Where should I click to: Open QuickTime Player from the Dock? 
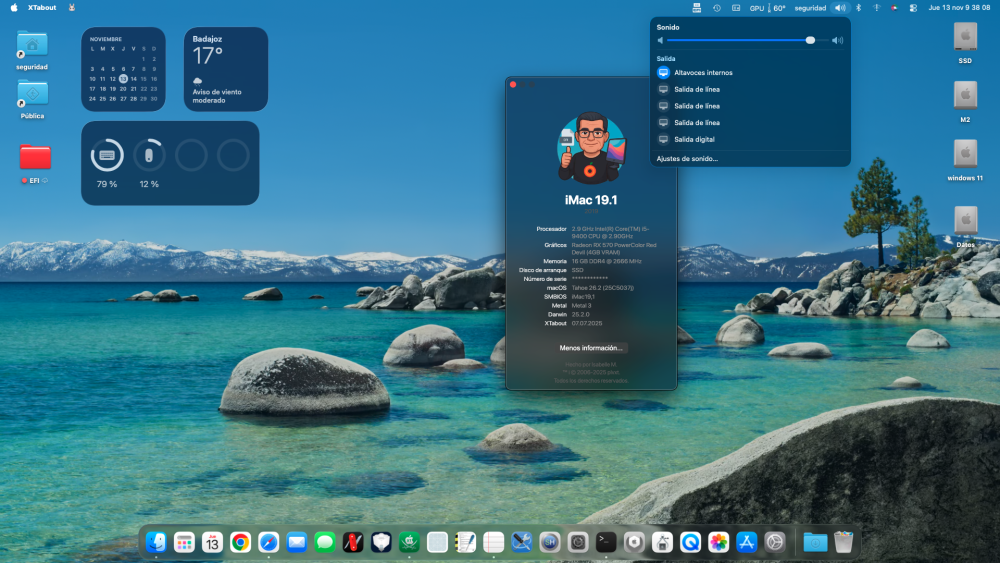click(690, 542)
